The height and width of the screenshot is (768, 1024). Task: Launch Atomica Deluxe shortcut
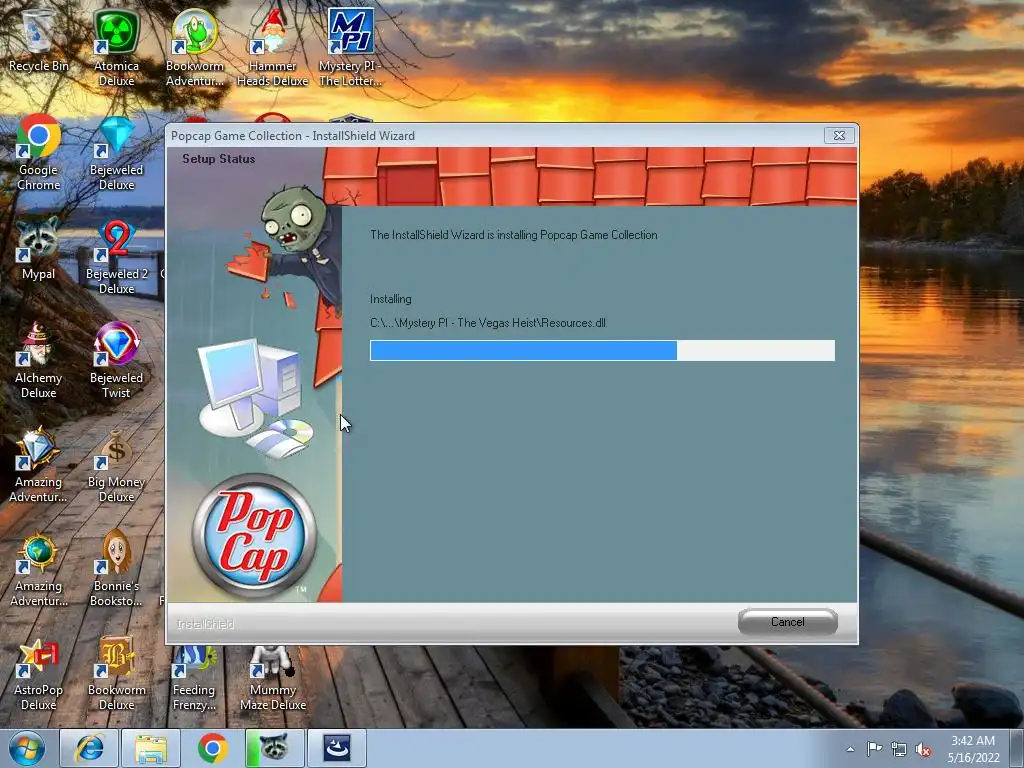point(116,48)
